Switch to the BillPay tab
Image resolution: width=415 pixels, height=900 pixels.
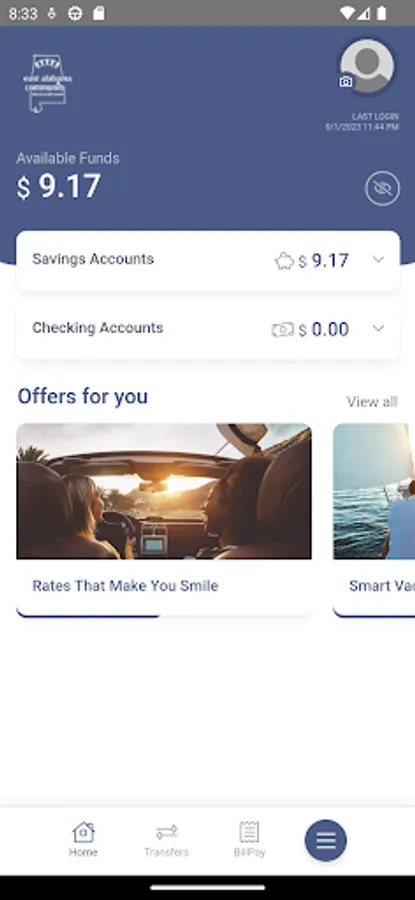(x=250, y=840)
